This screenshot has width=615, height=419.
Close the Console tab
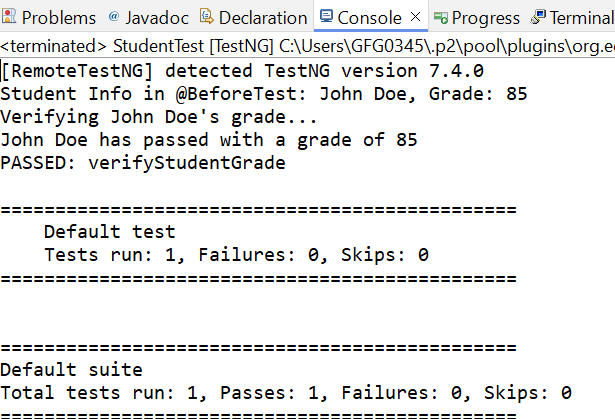point(415,17)
